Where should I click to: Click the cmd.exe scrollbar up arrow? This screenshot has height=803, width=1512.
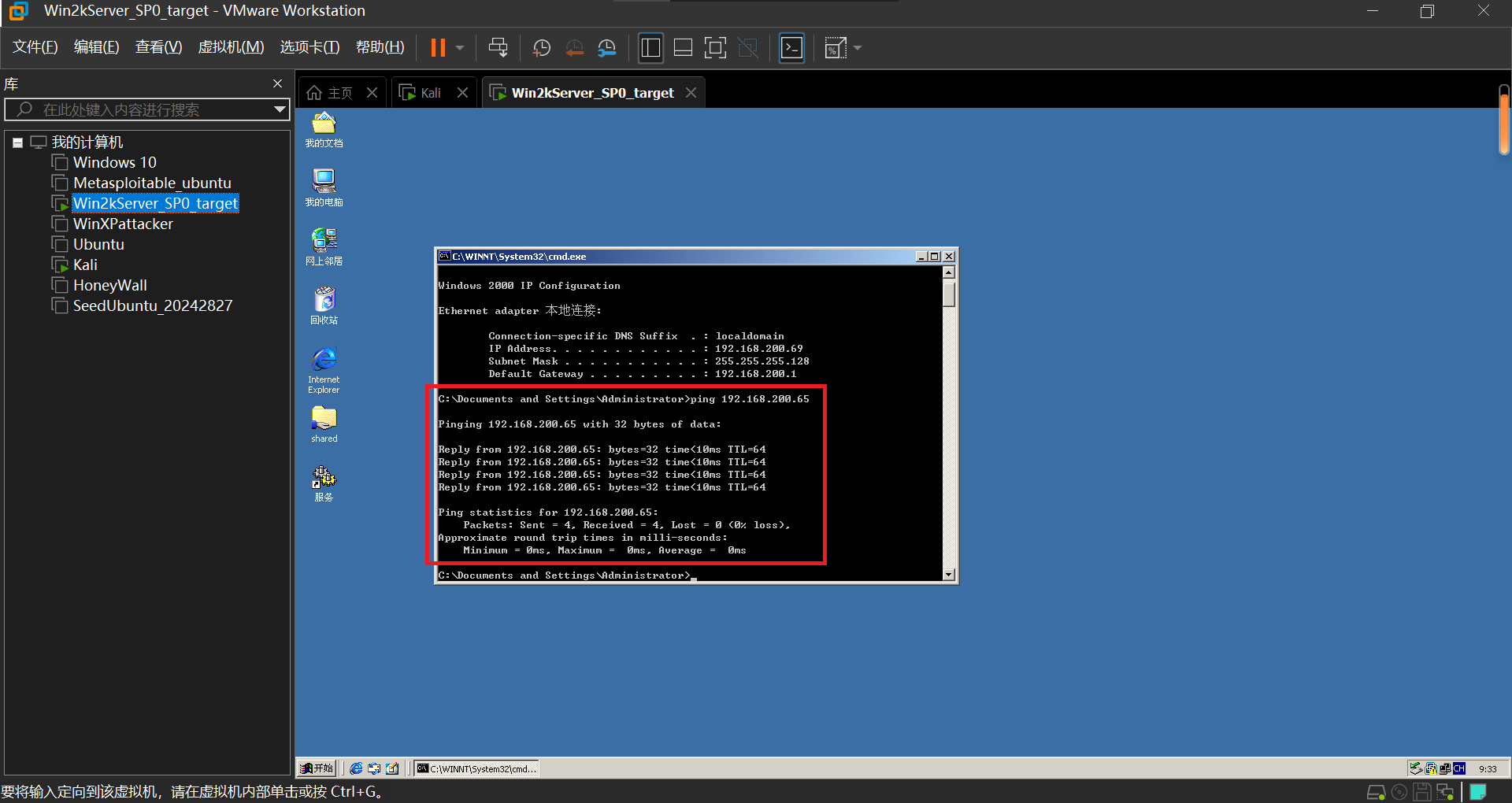click(949, 272)
